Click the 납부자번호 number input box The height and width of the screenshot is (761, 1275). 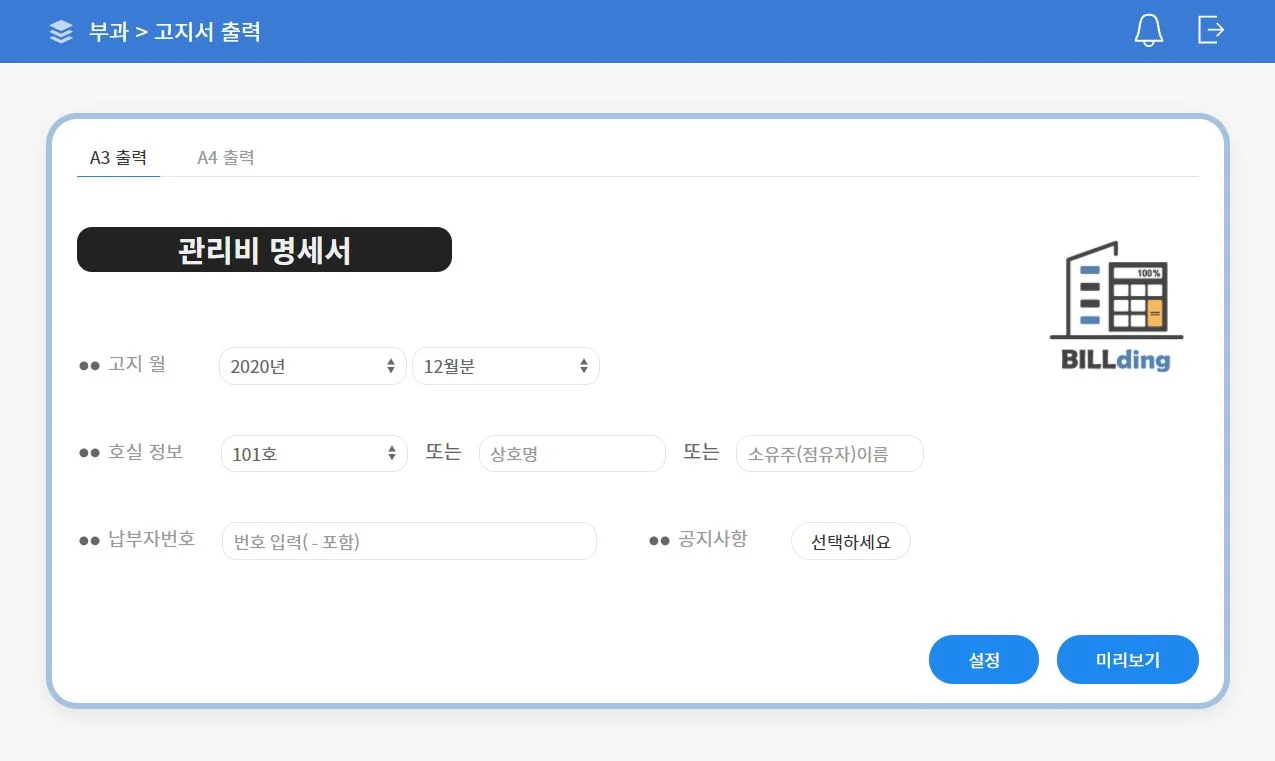[409, 541]
